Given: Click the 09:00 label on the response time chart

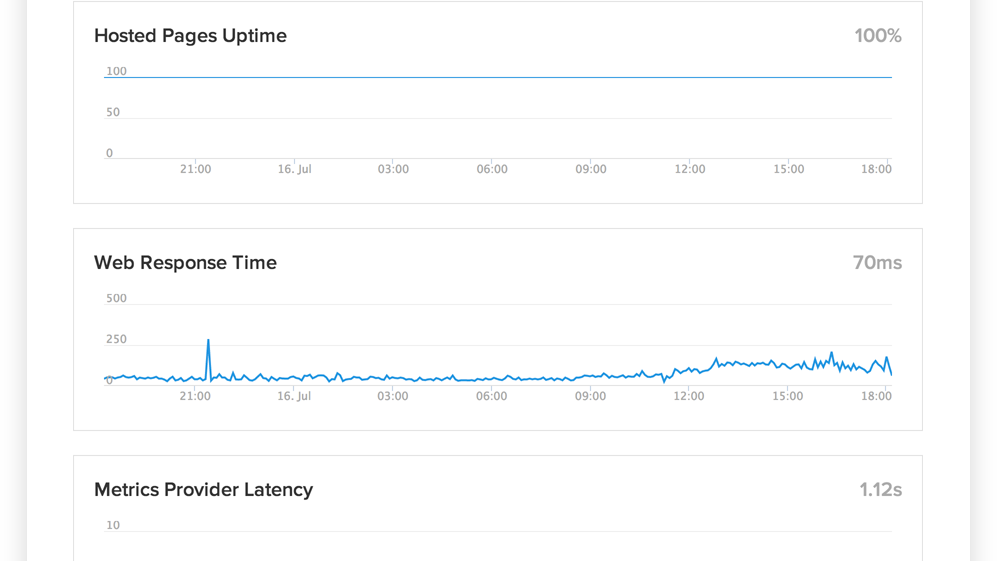Looking at the screenshot, I should (x=590, y=397).
